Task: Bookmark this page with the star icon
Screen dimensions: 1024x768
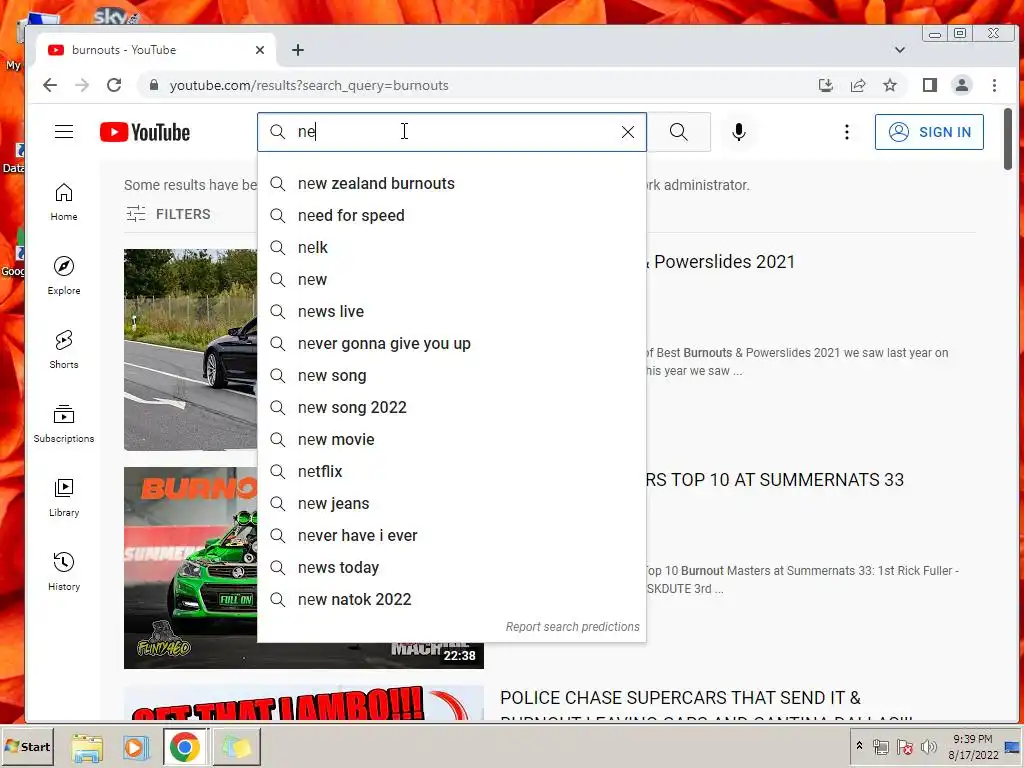Action: click(889, 85)
